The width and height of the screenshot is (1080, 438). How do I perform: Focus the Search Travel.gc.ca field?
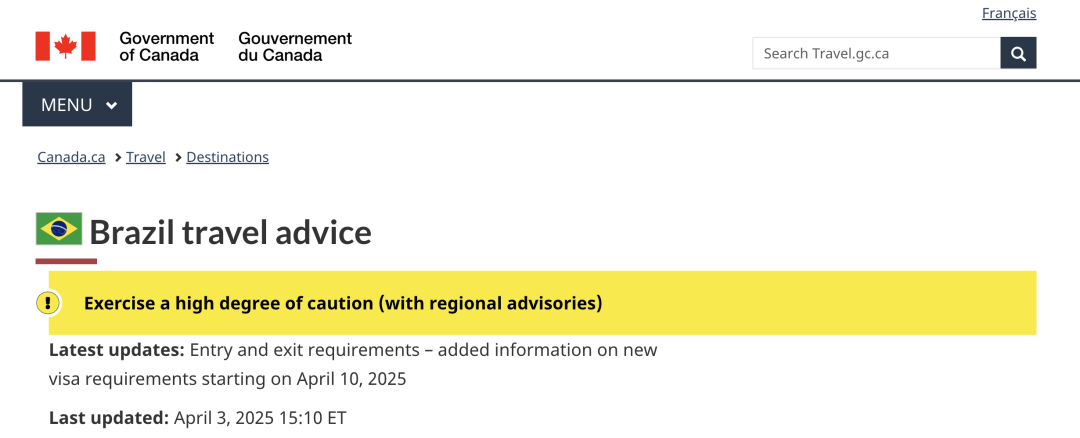[876, 53]
